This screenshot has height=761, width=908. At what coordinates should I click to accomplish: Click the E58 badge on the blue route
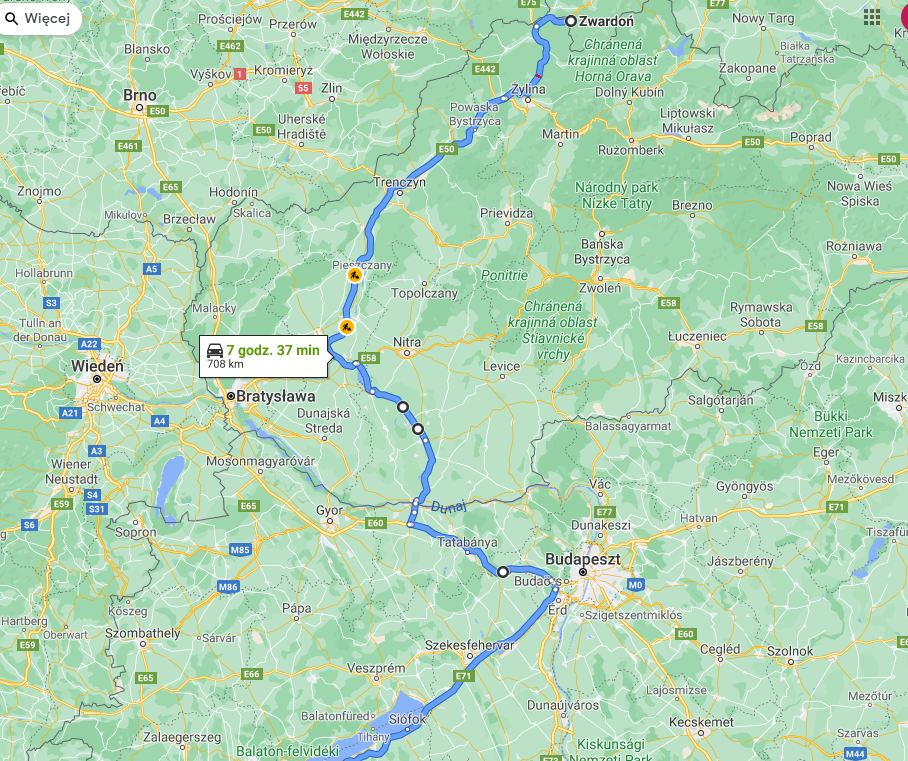point(369,358)
